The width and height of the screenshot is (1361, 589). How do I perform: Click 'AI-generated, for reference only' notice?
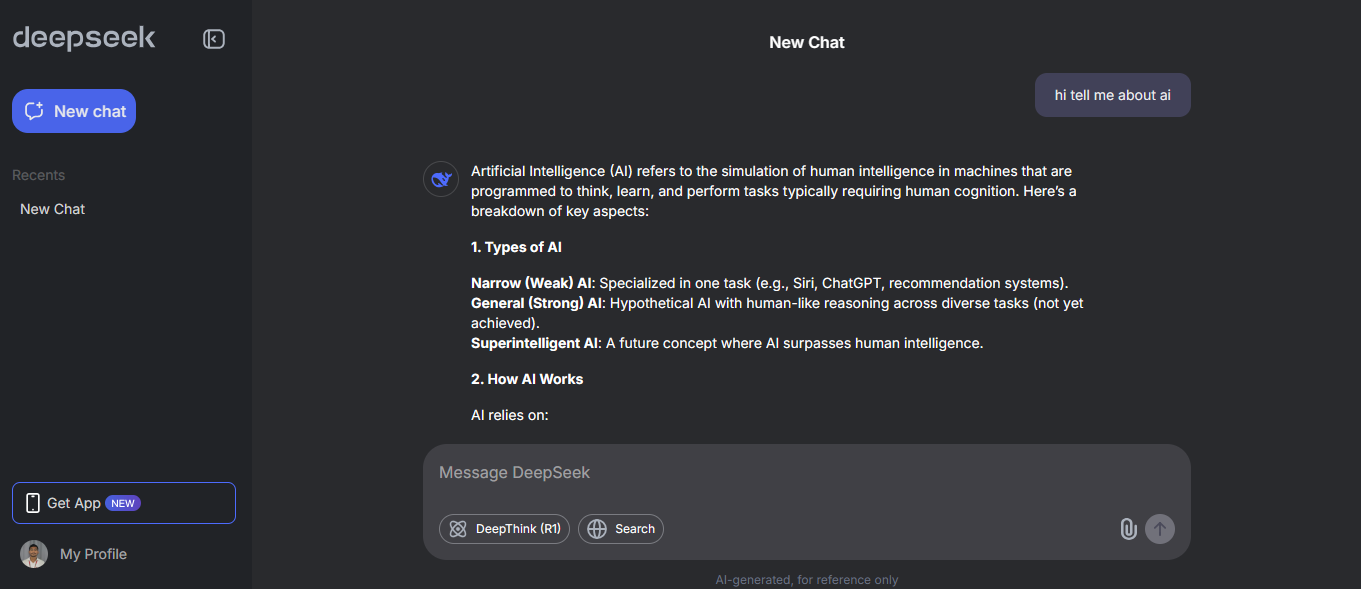[x=807, y=580]
